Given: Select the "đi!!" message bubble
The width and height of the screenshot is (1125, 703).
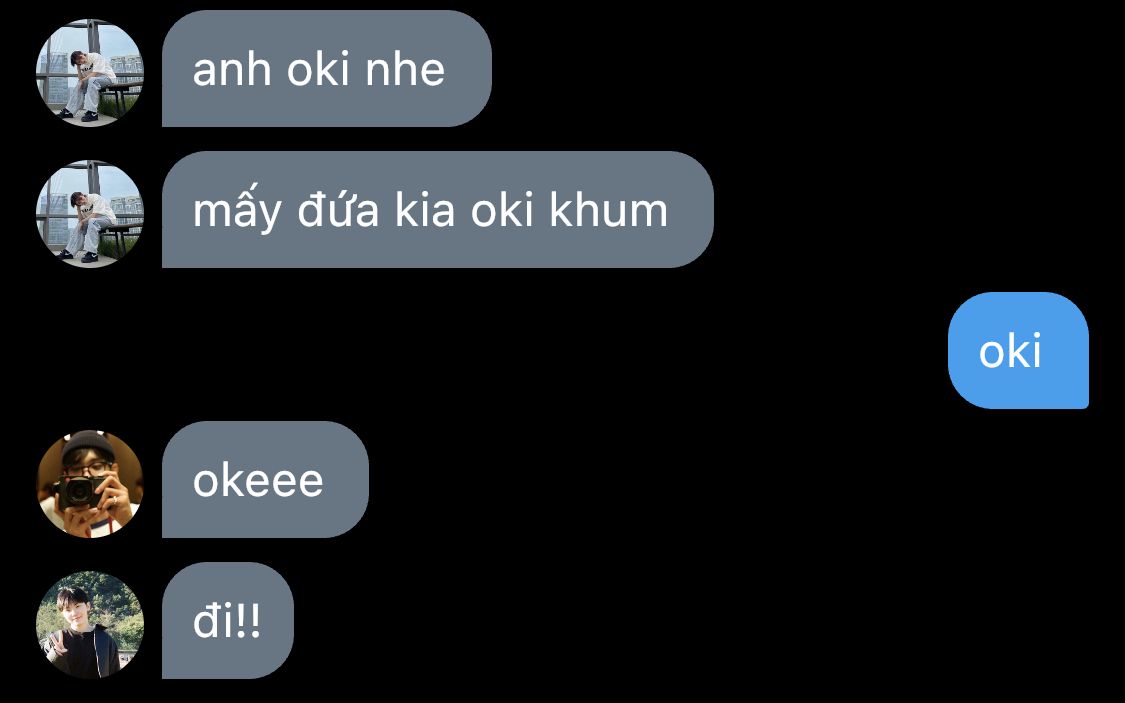Looking at the screenshot, I should 227,621.
